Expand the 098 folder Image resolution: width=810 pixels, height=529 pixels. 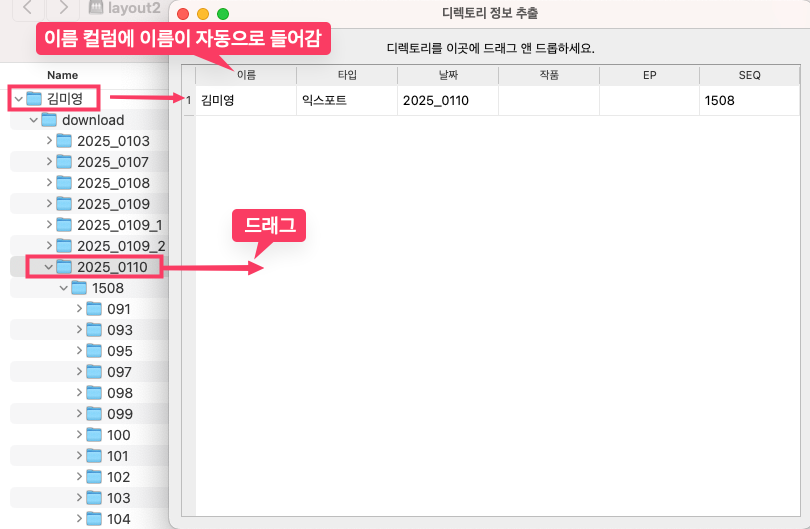pos(79,393)
